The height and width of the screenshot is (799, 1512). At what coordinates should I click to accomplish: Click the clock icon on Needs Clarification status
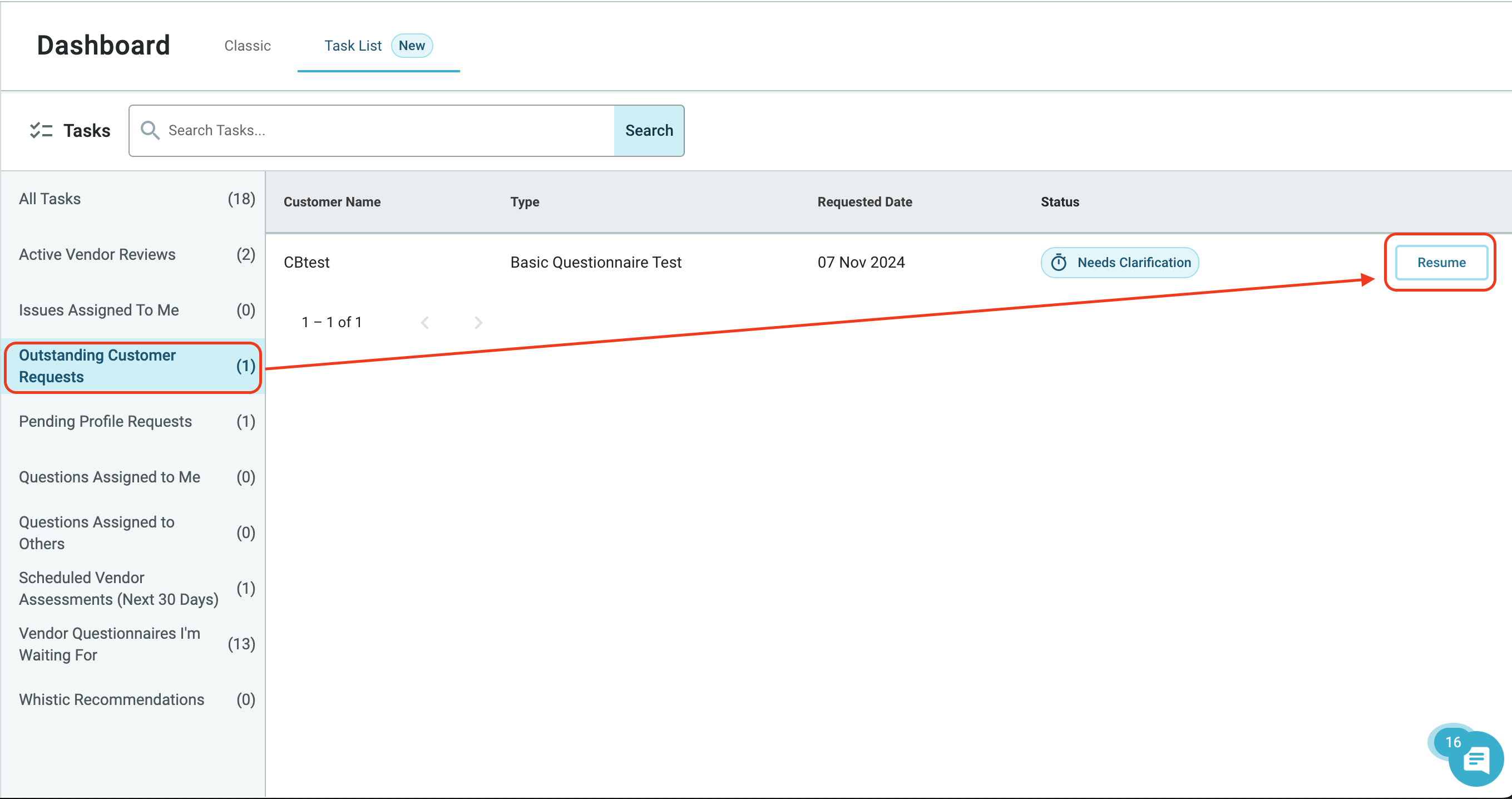1059,263
